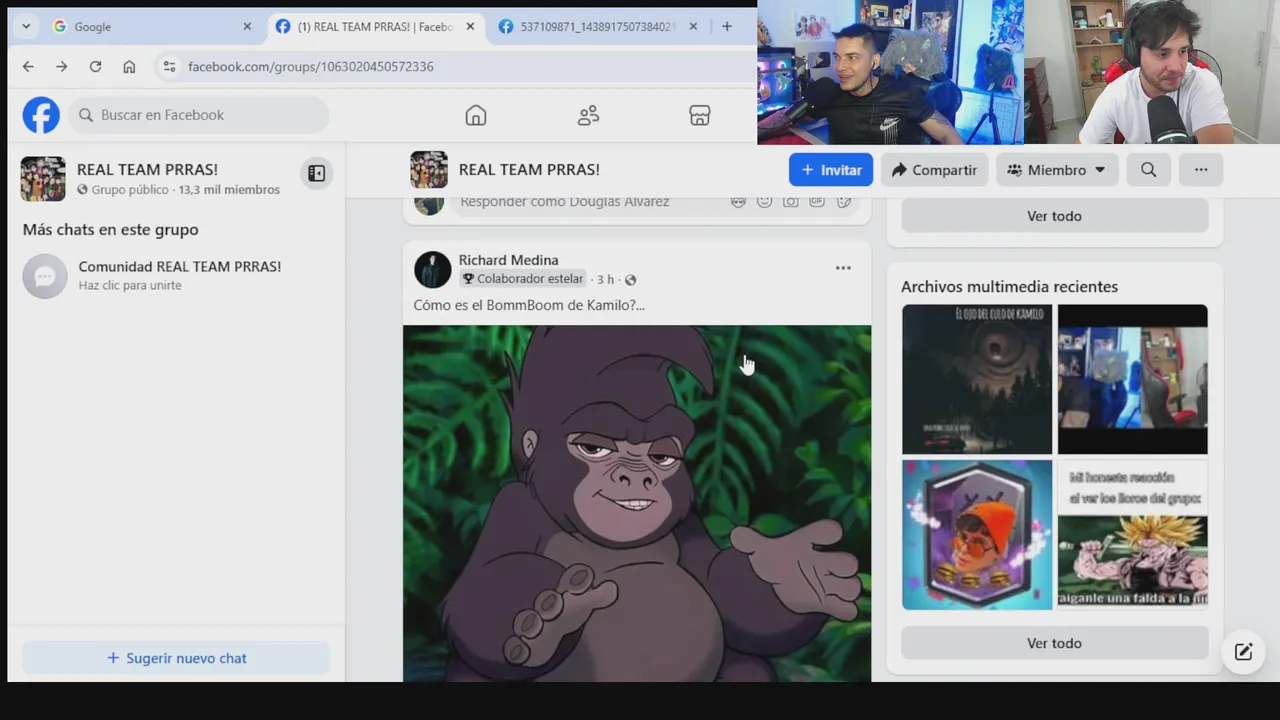Attach photo with camera icon in reply
This screenshot has height=720, width=1280.
(791, 201)
